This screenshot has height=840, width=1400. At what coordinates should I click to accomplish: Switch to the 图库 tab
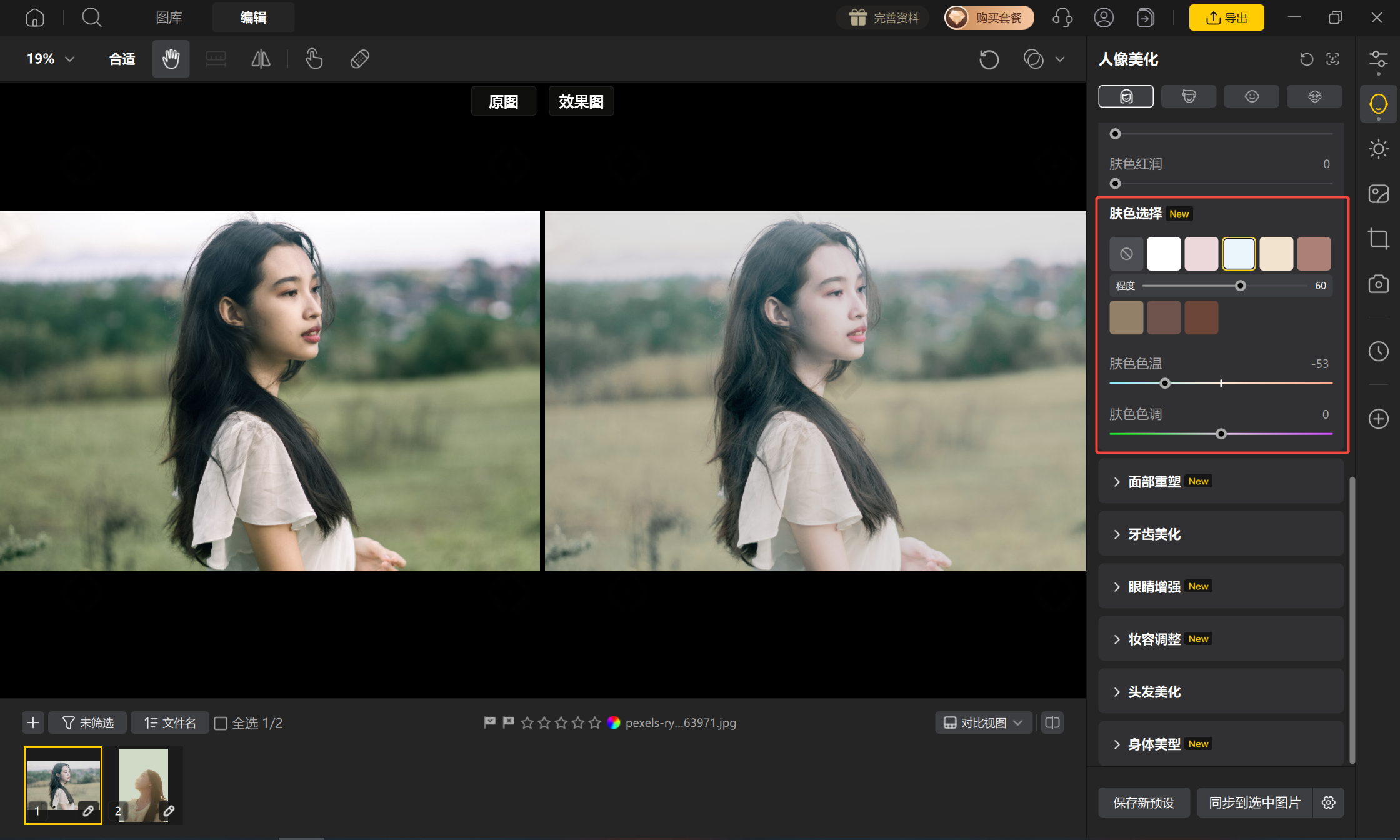(x=169, y=17)
